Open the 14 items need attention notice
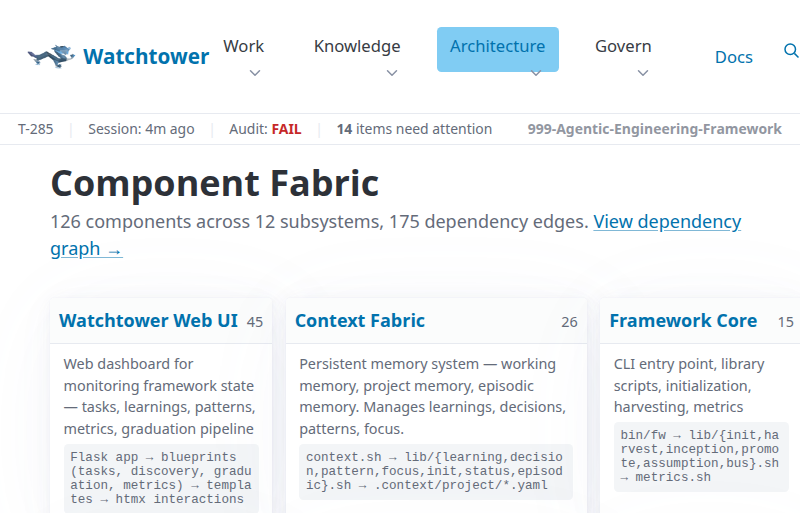 [x=414, y=129]
